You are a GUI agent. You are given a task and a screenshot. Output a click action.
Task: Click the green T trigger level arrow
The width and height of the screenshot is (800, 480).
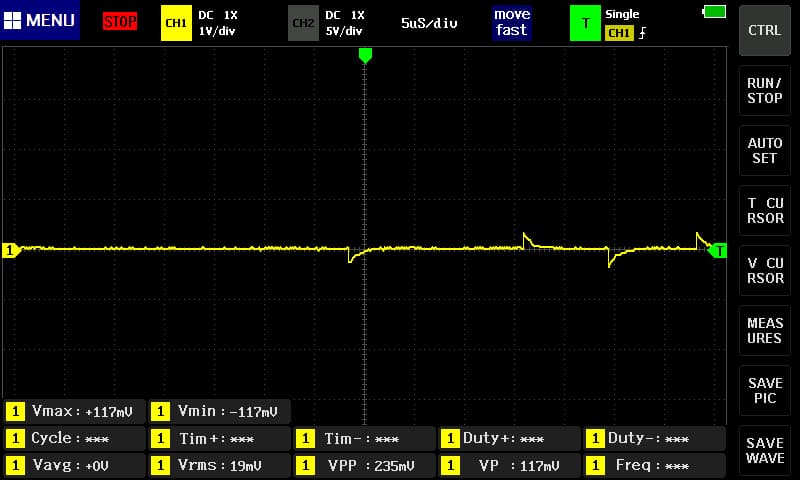pyautogui.click(x=719, y=250)
